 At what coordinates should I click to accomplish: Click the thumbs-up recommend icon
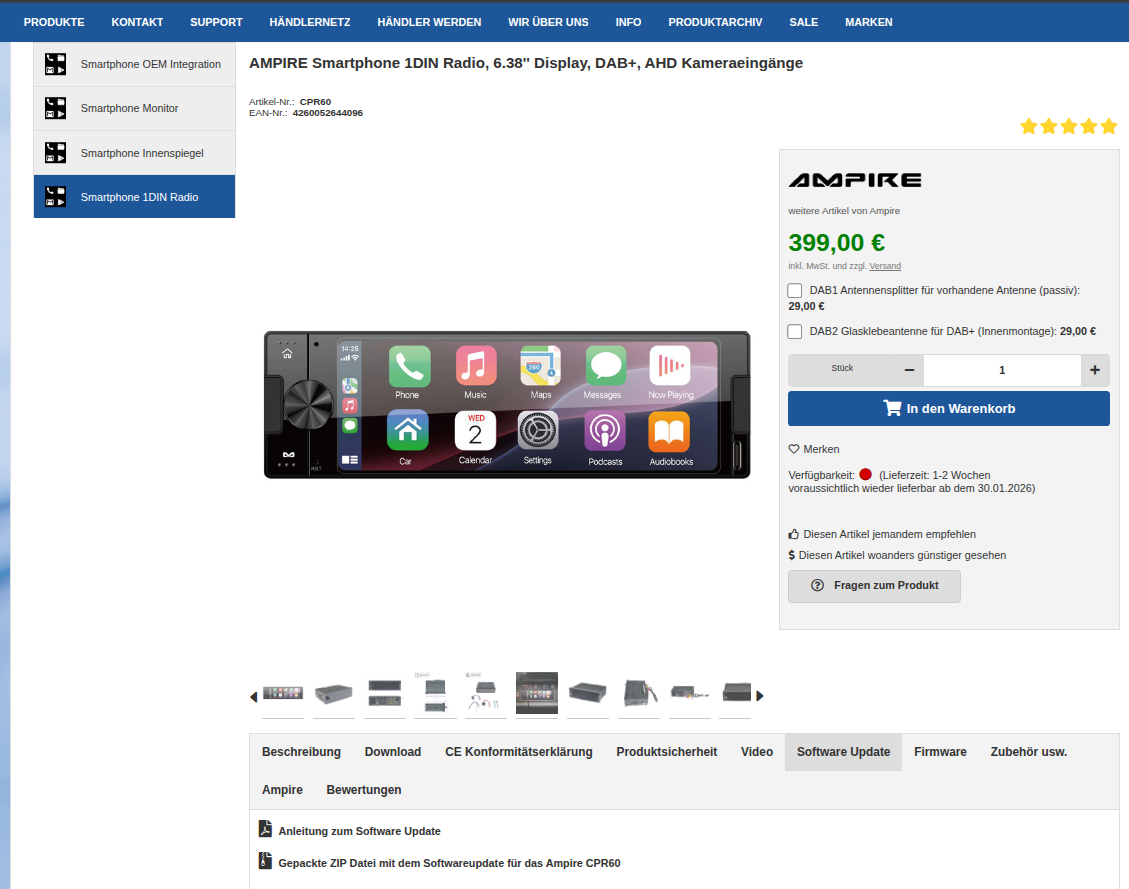794,534
